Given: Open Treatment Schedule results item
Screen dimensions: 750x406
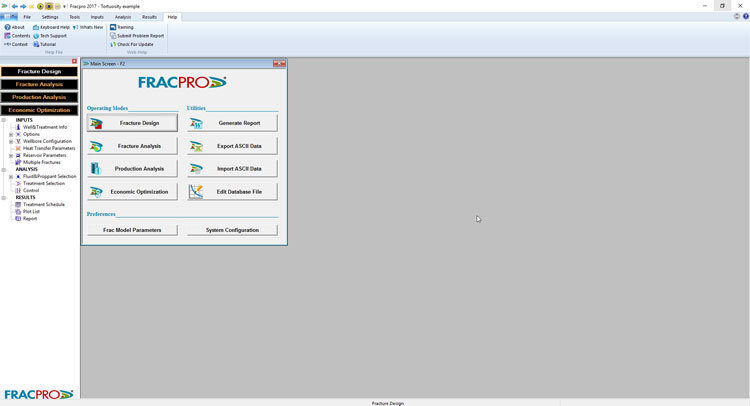Looking at the screenshot, I should [44, 205].
